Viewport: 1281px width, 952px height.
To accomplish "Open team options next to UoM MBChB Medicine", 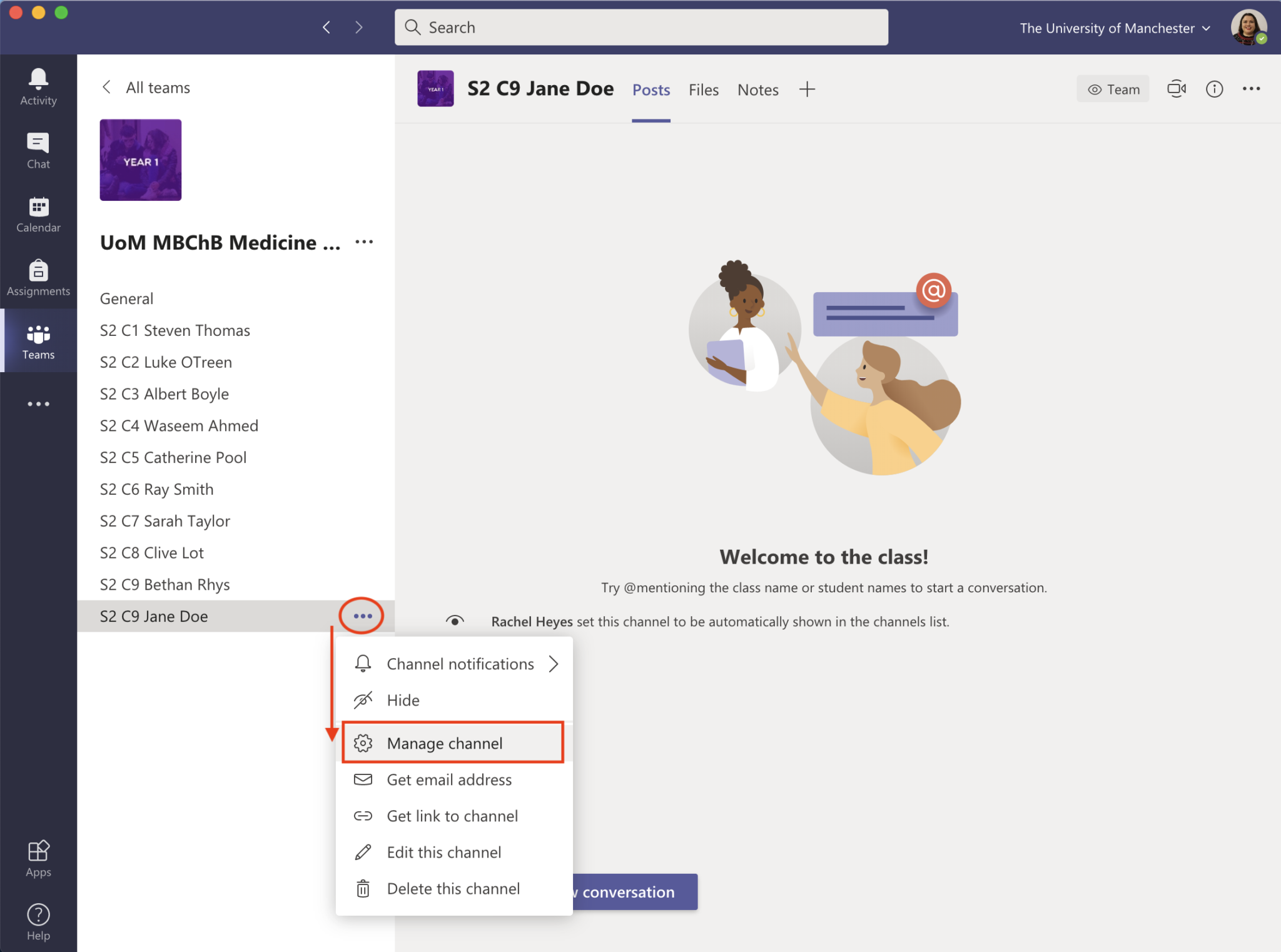I will pyautogui.click(x=364, y=242).
